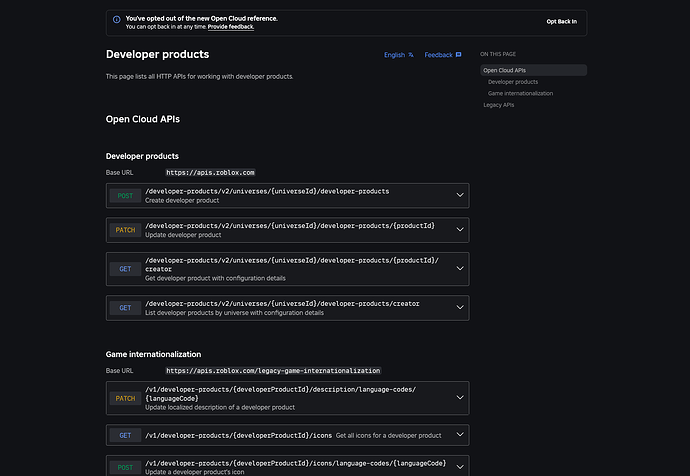This screenshot has width=690, height=476.
Task: Click the legacy-game-internationalization base URL
Action: pos(273,371)
